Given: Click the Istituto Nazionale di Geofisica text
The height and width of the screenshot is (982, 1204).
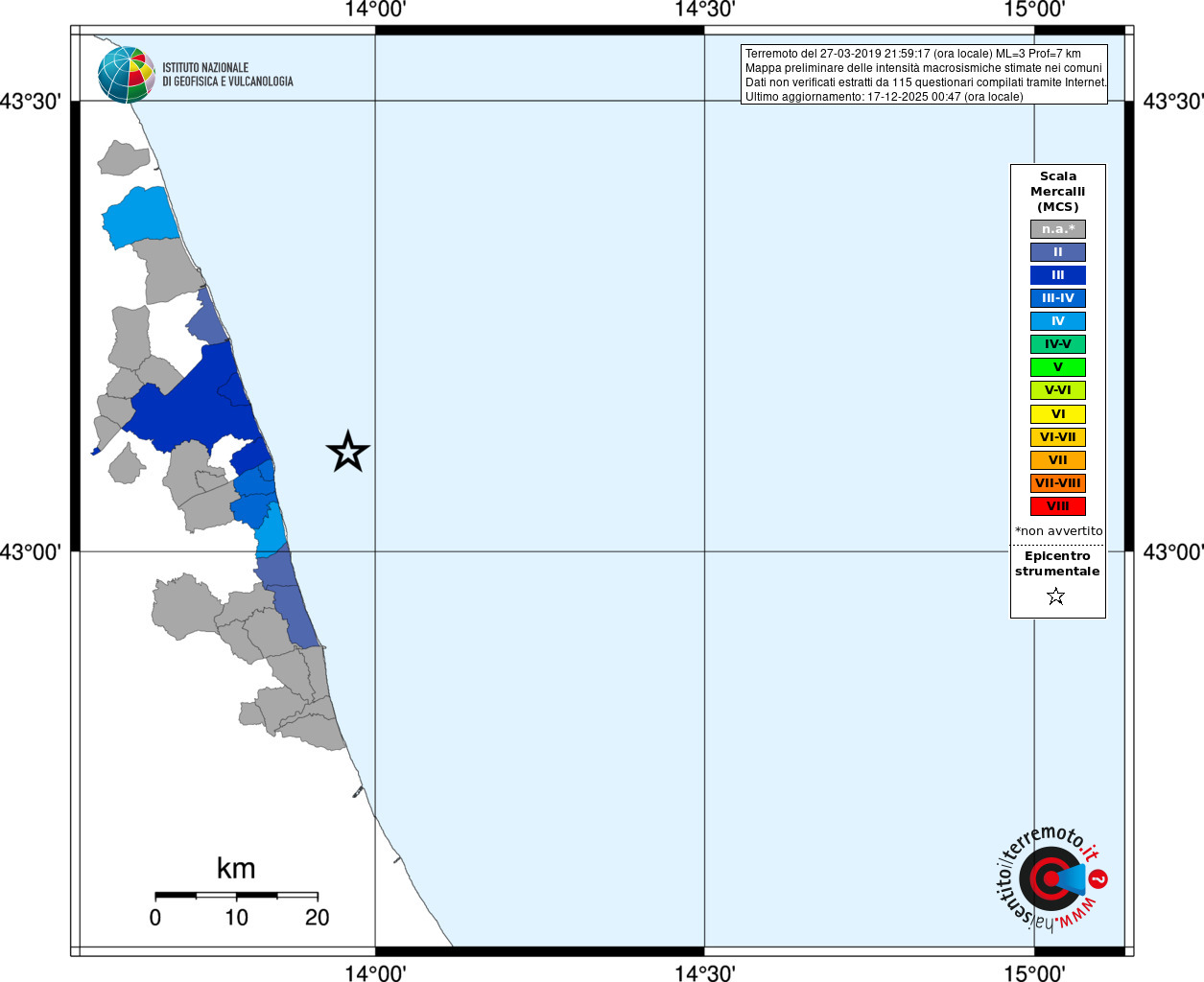Looking at the screenshot, I should click(227, 75).
